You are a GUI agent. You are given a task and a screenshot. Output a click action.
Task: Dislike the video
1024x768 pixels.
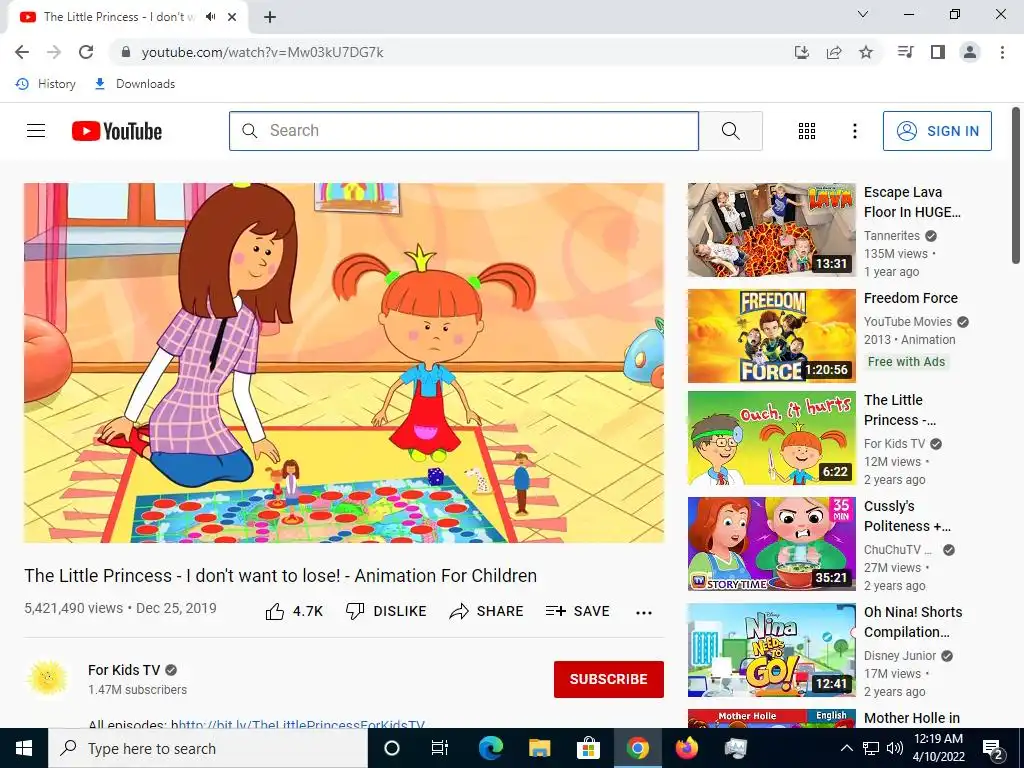tap(386, 611)
